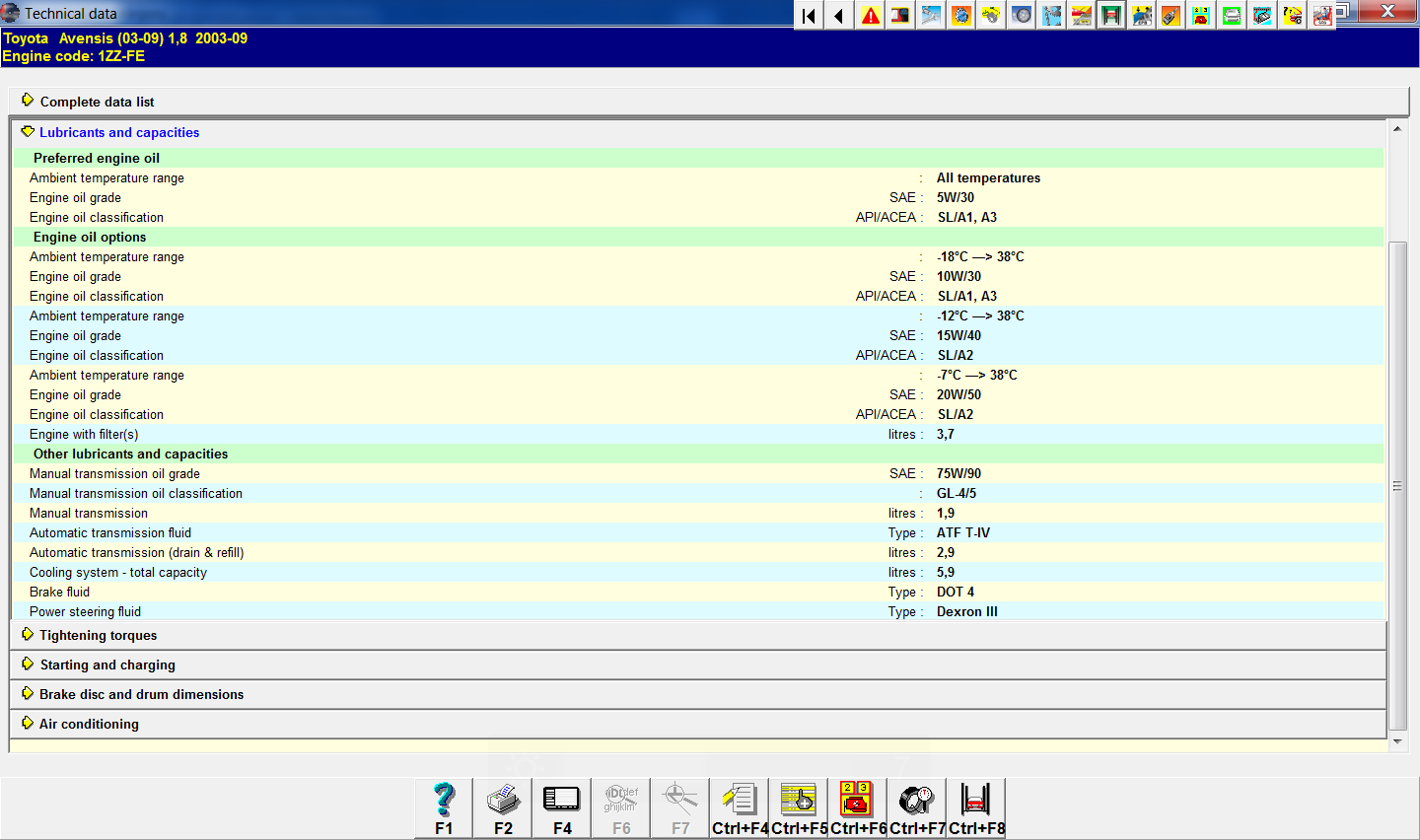Click the F1 help question mark button
This screenshot has width=1420, height=840.
[444, 807]
